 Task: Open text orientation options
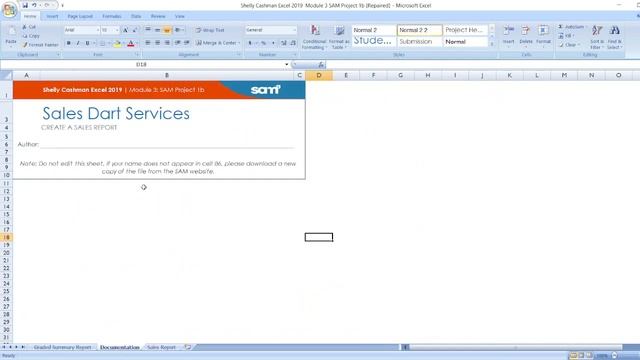pos(178,30)
